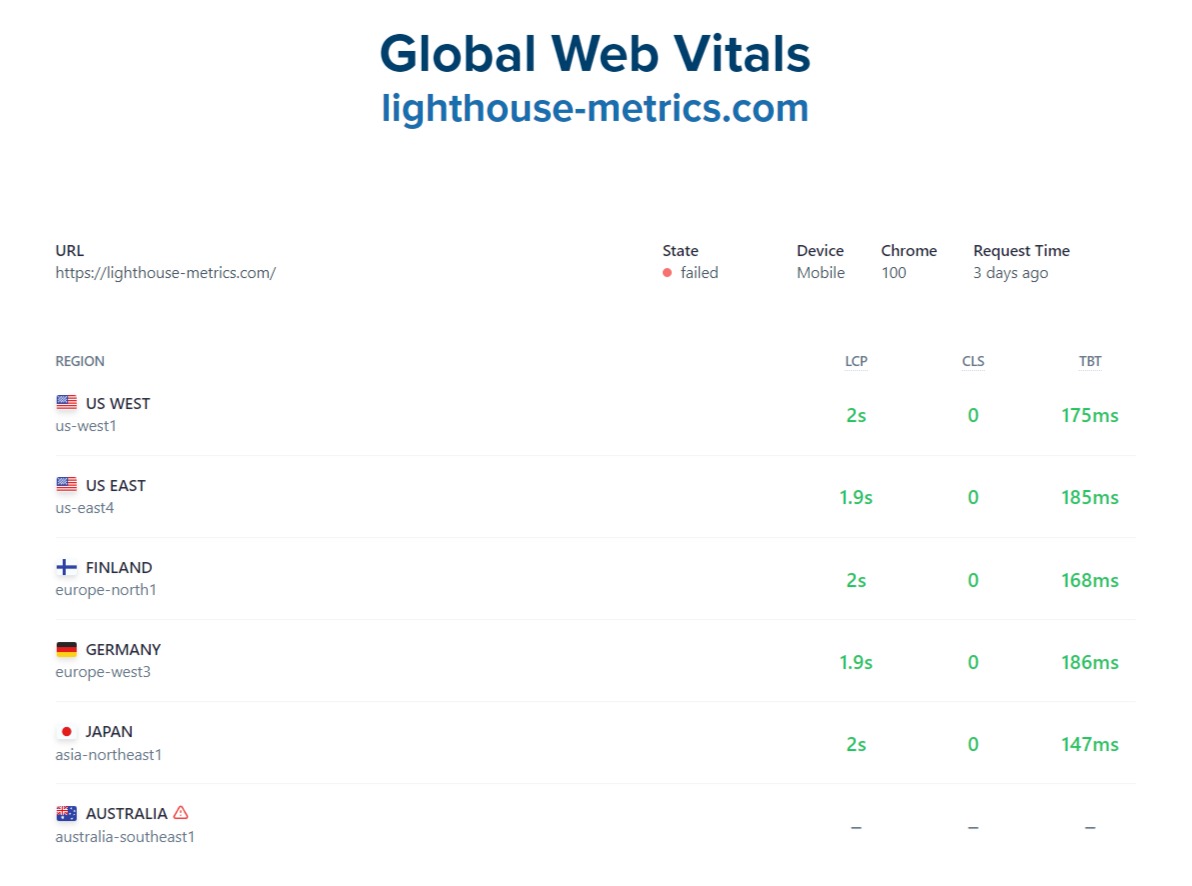
Task: Click US East LCP value 1.9s
Action: coord(856,497)
